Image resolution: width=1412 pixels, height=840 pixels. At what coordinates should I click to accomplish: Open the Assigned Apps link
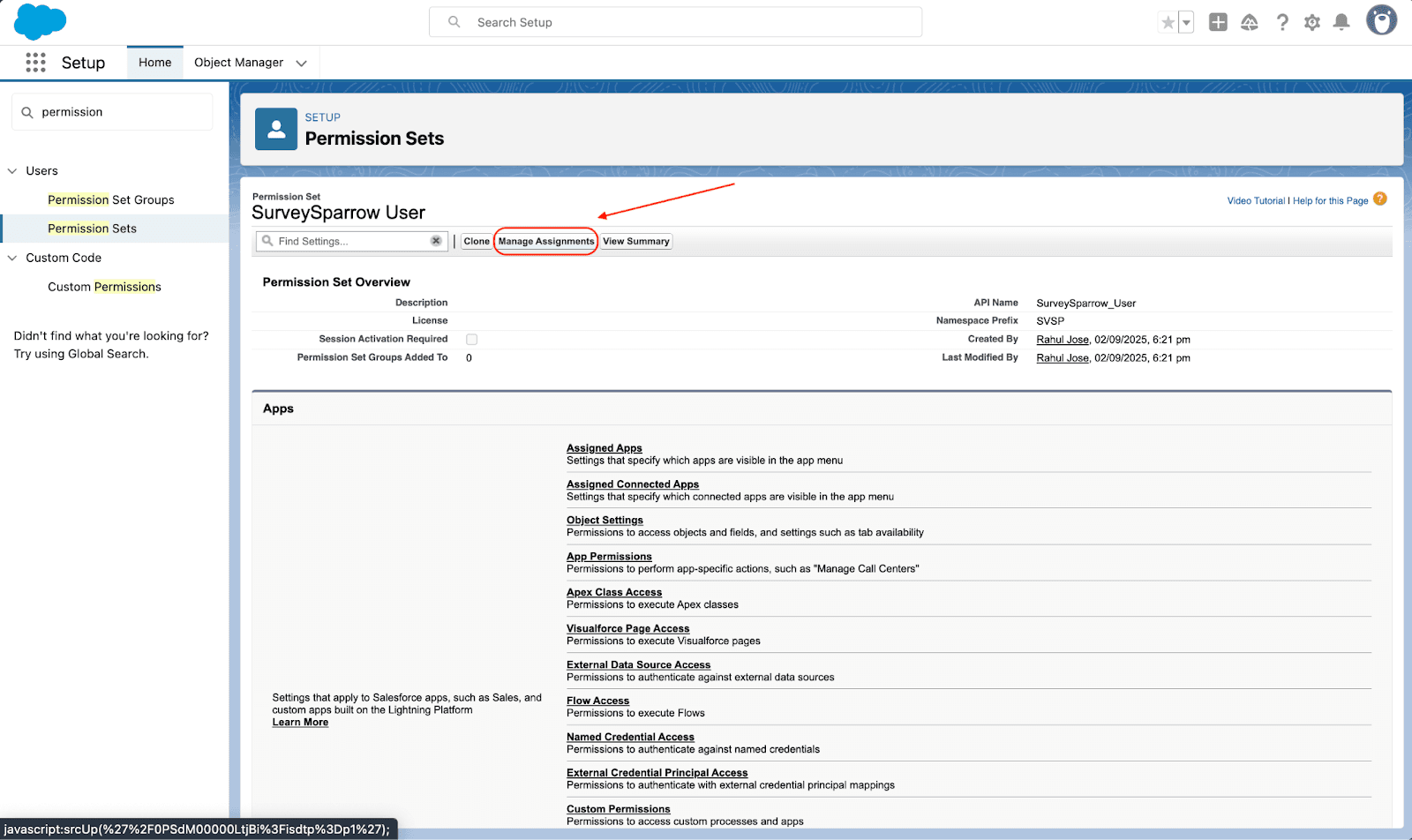coord(605,448)
